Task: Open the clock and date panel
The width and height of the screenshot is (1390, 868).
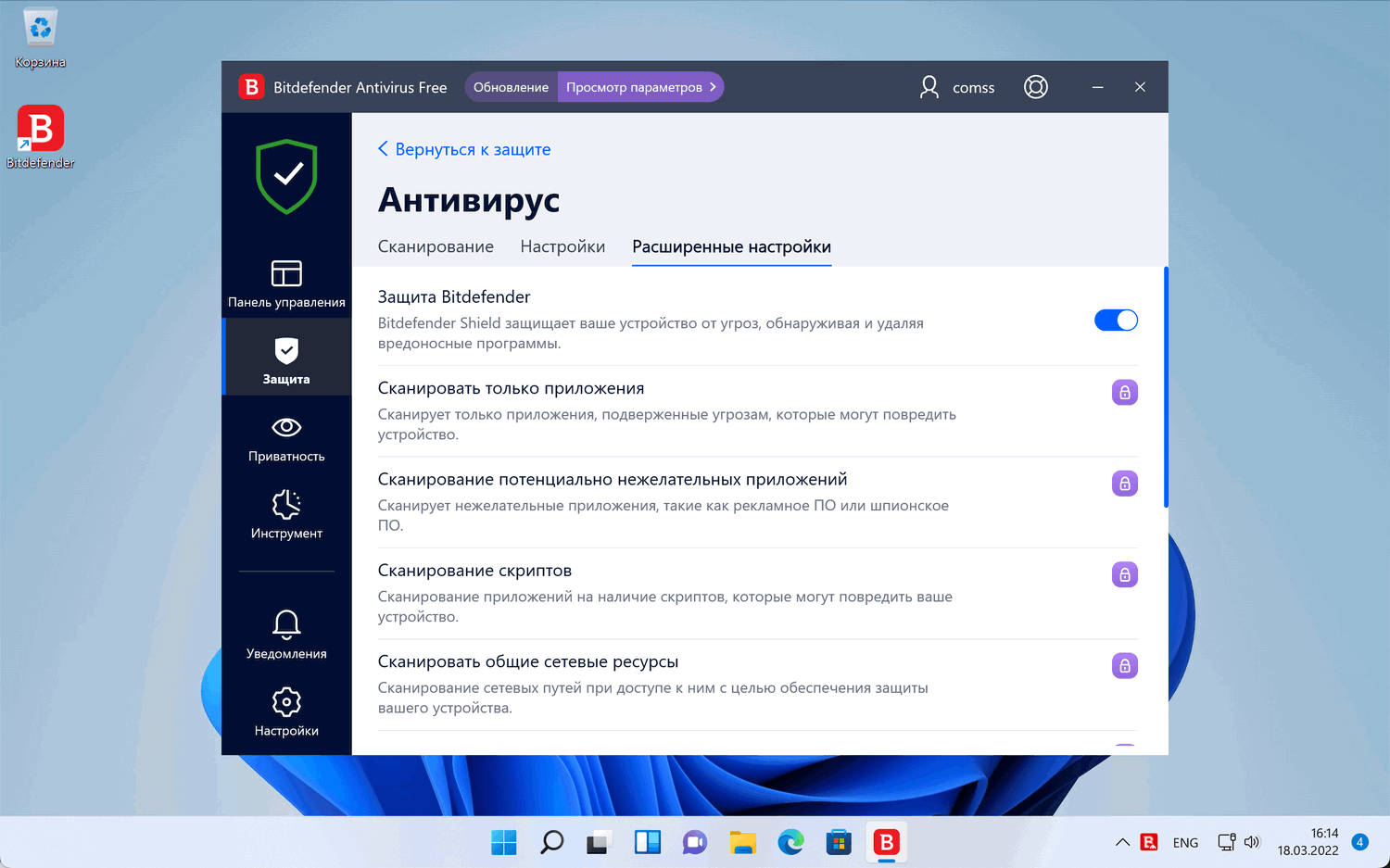Action: [1308, 842]
